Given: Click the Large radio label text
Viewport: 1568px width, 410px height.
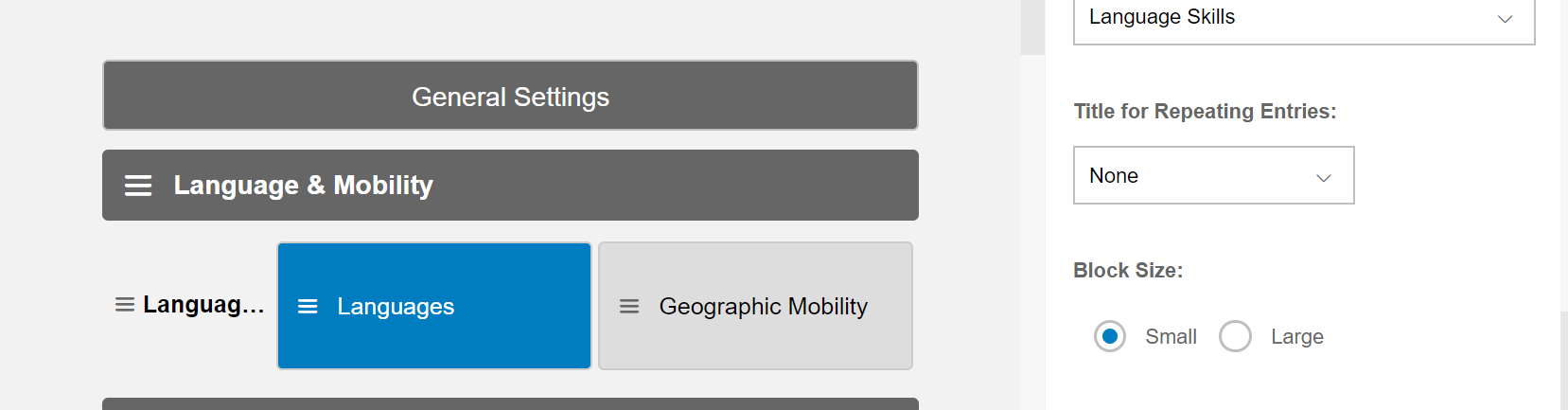Looking at the screenshot, I should tap(1296, 337).
